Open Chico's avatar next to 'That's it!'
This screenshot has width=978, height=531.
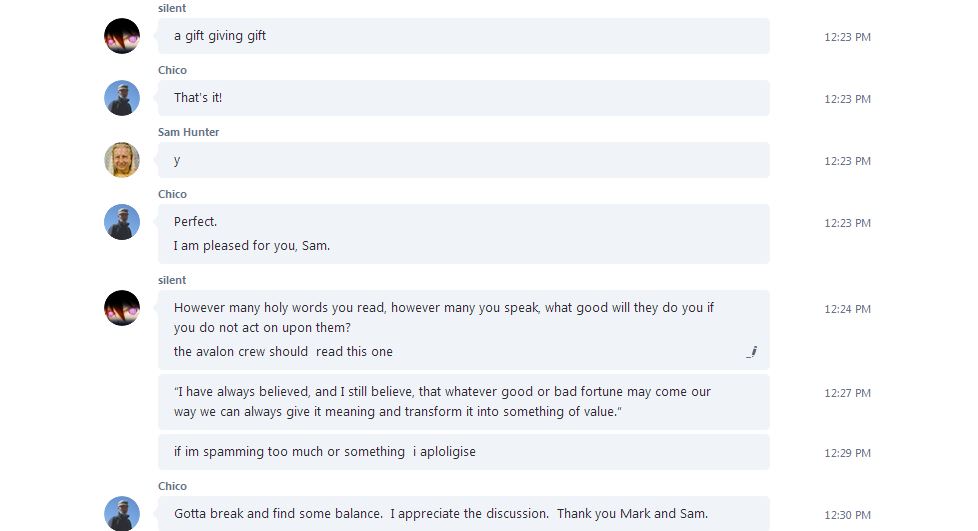tap(122, 98)
